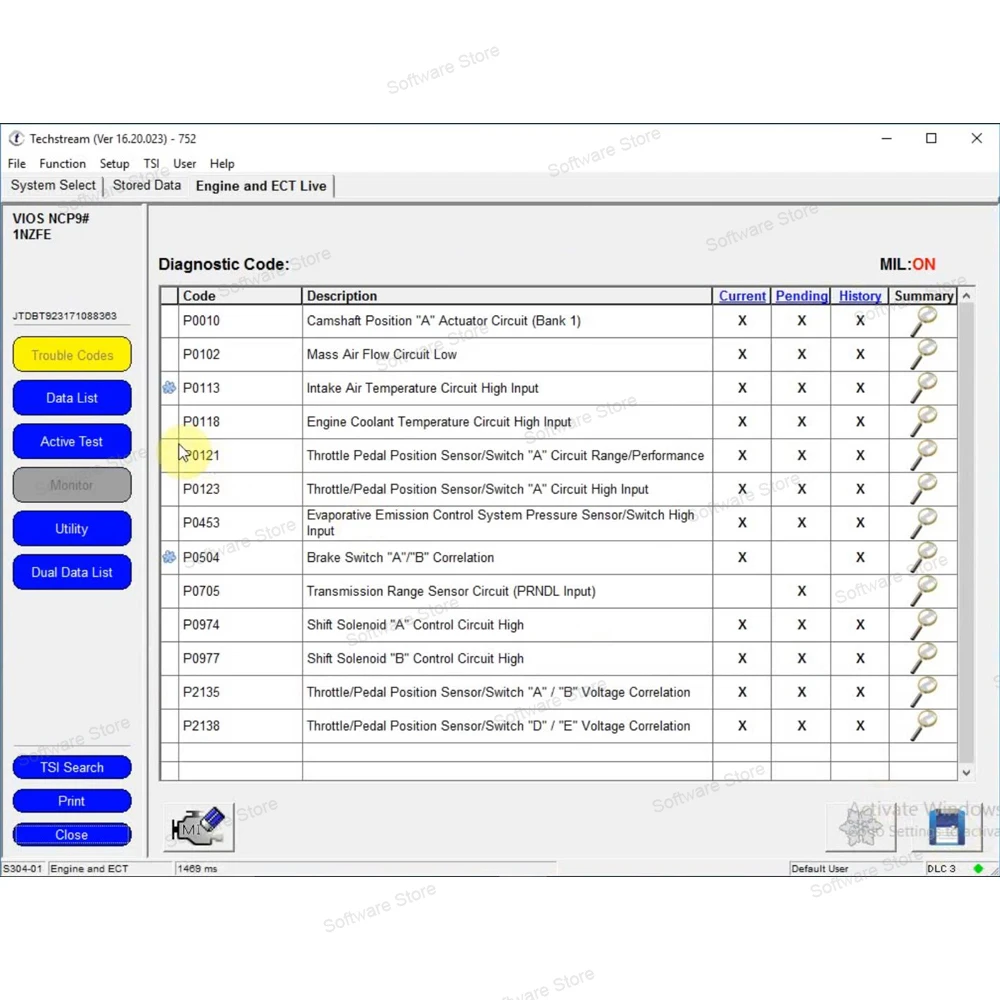The image size is (1000, 1000).
Task: Open the Help menu
Action: [222, 164]
